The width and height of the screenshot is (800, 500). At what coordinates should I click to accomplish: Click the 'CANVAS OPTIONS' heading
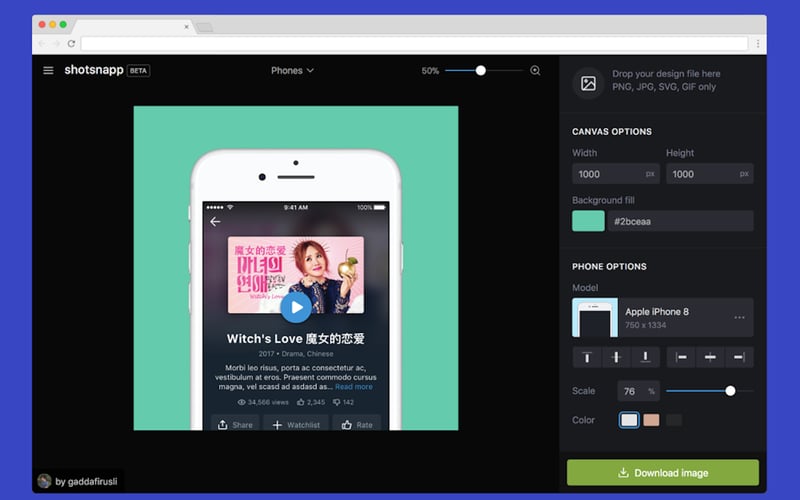(612, 132)
